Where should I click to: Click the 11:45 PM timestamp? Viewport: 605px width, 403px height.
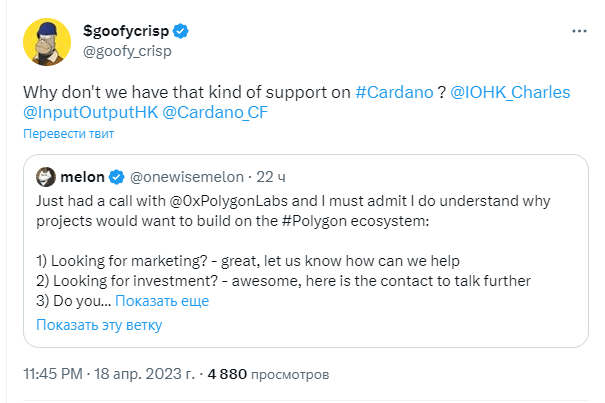point(53,374)
